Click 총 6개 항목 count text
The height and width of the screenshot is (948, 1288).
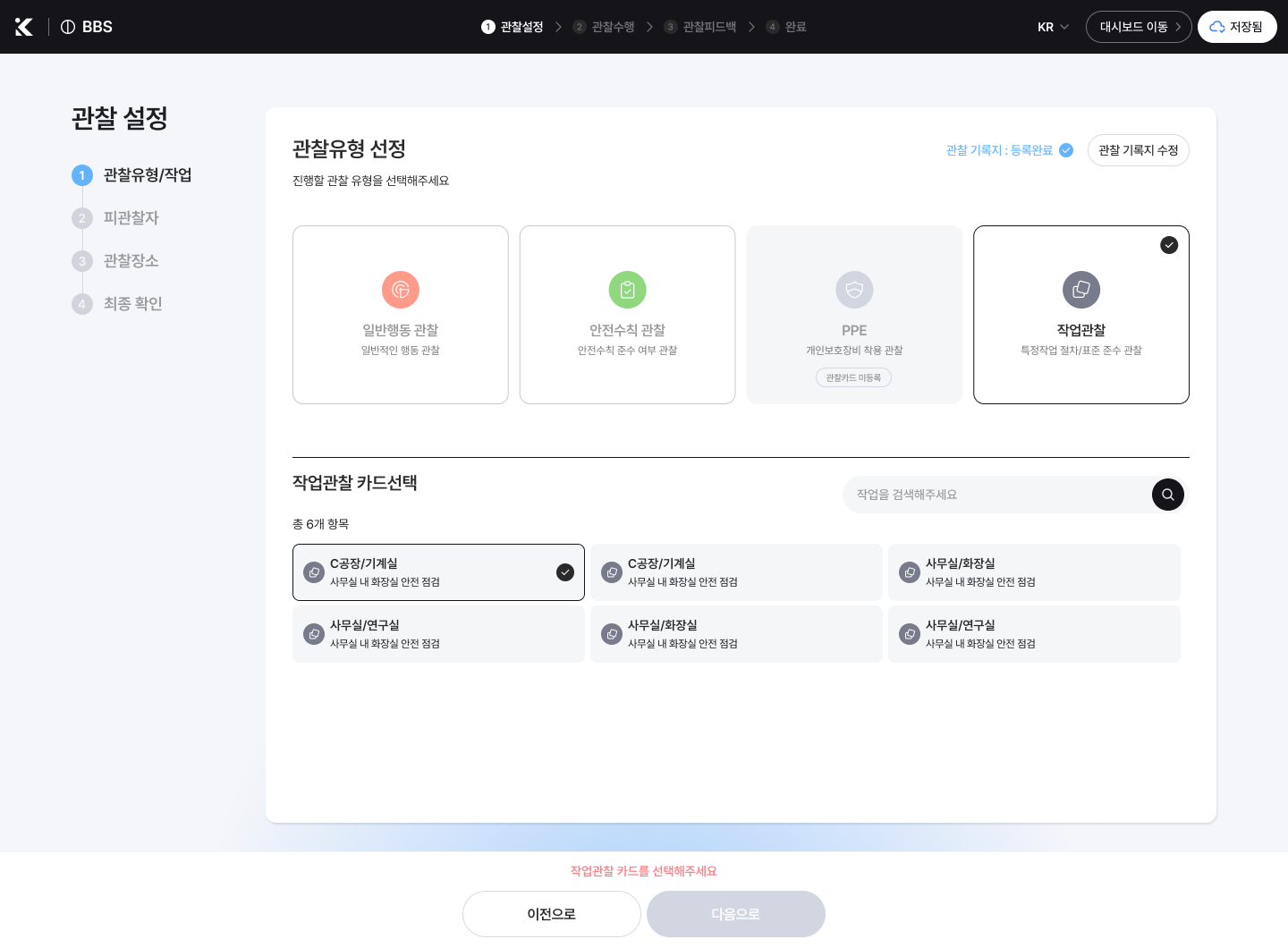(x=320, y=524)
